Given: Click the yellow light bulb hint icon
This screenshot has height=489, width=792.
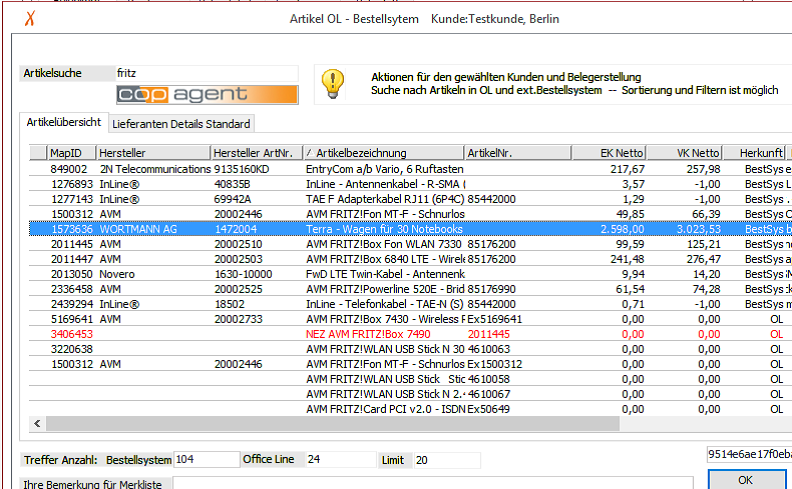Looking at the screenshot, I should tap(333, 84).
